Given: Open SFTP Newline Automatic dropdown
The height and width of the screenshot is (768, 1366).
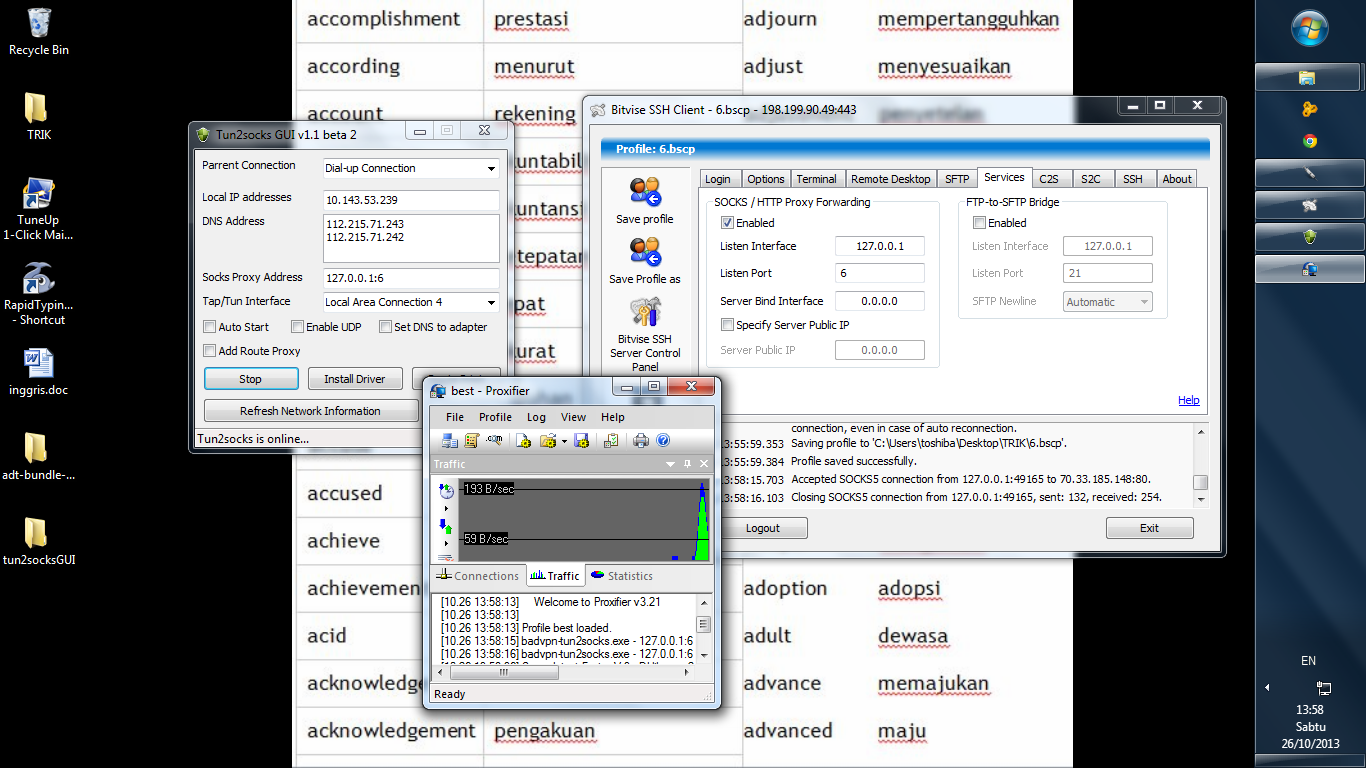Looking at the screenshot, I should click(1143, 302).
